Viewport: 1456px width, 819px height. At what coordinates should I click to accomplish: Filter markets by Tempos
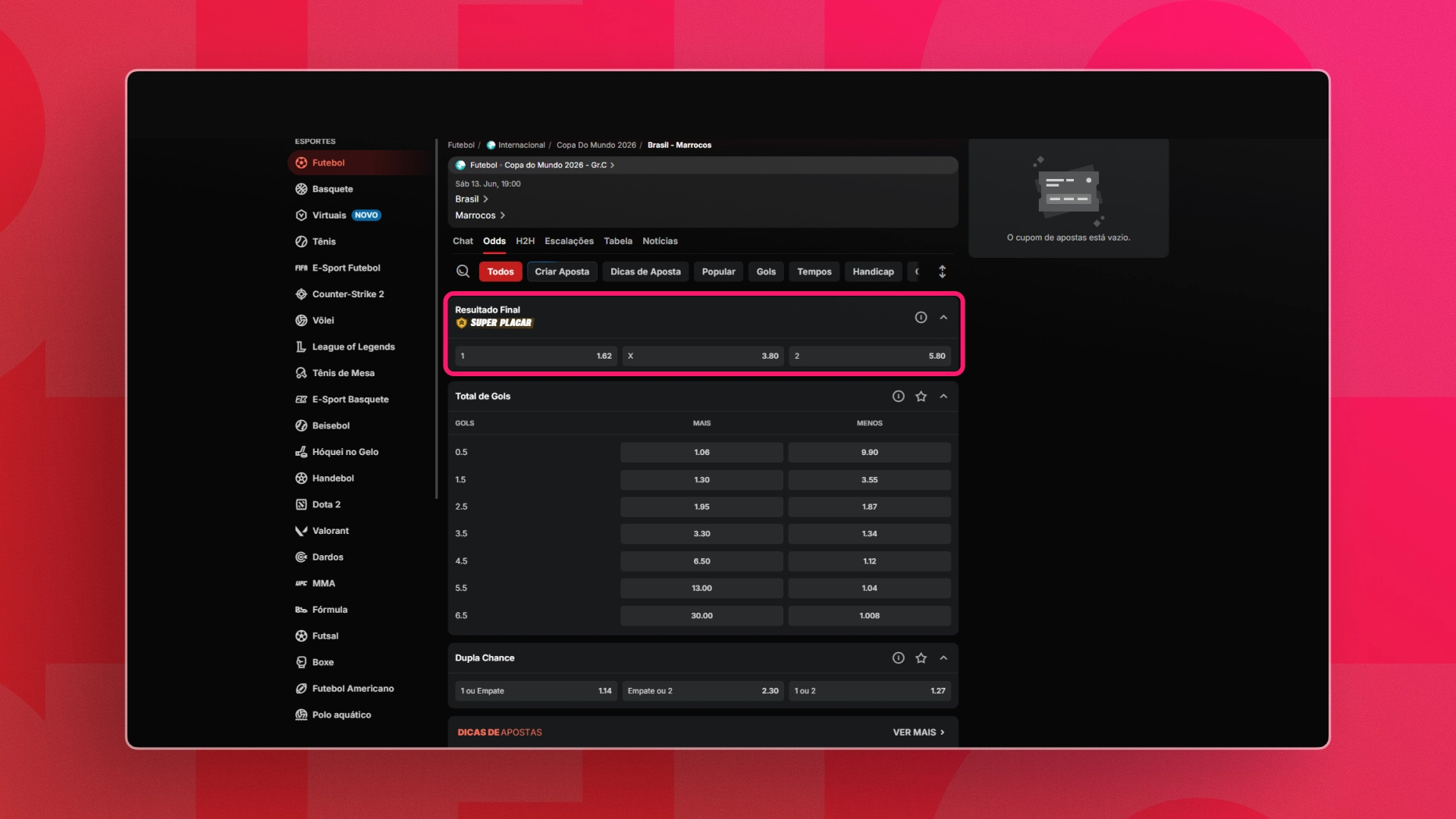click(814, 271)
